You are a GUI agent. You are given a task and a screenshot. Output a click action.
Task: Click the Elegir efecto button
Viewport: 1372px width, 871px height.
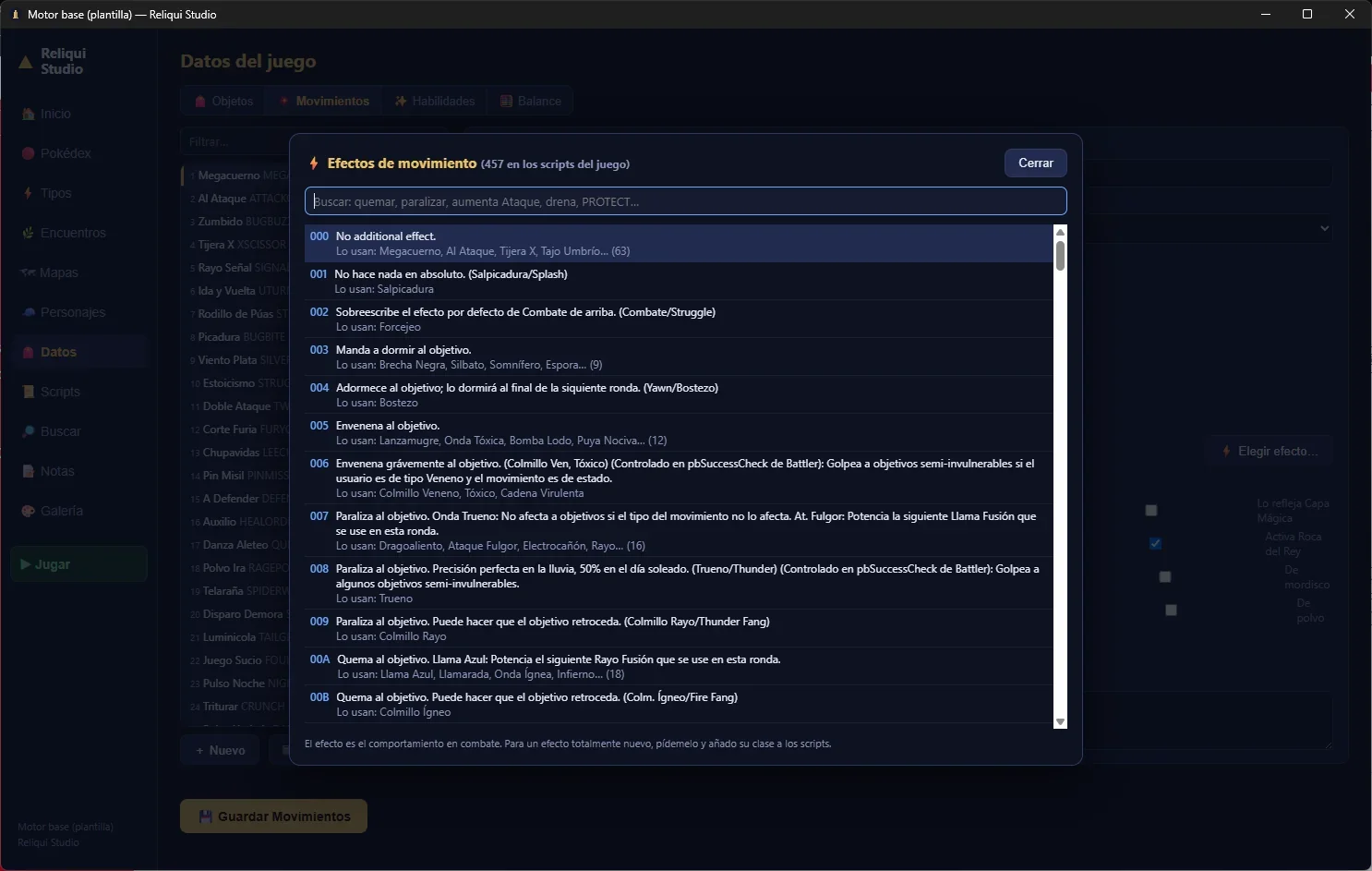click(1270, 451)
